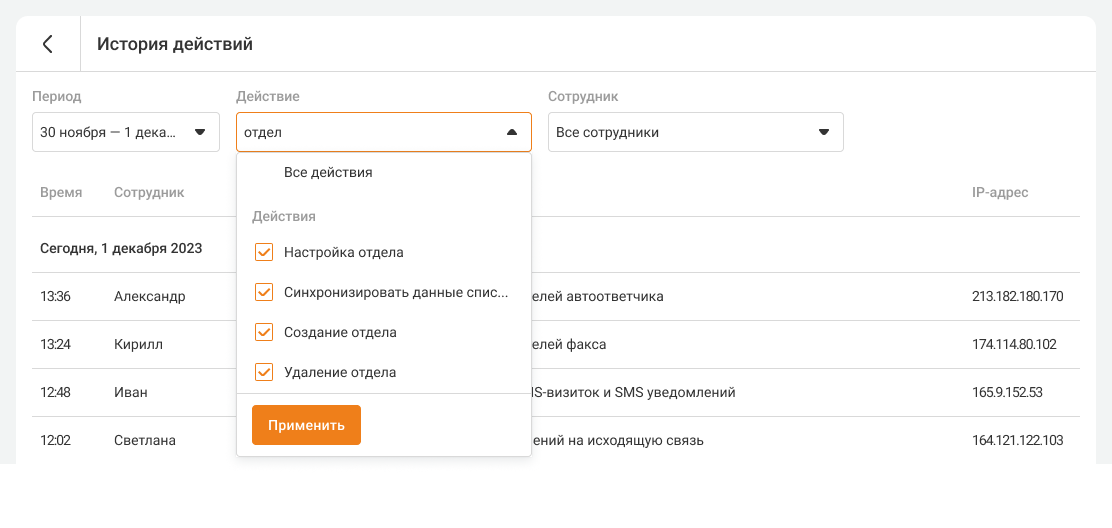The image size is (1112, 528).
Task: Click the Период dropdown caret
Action: 200,132
